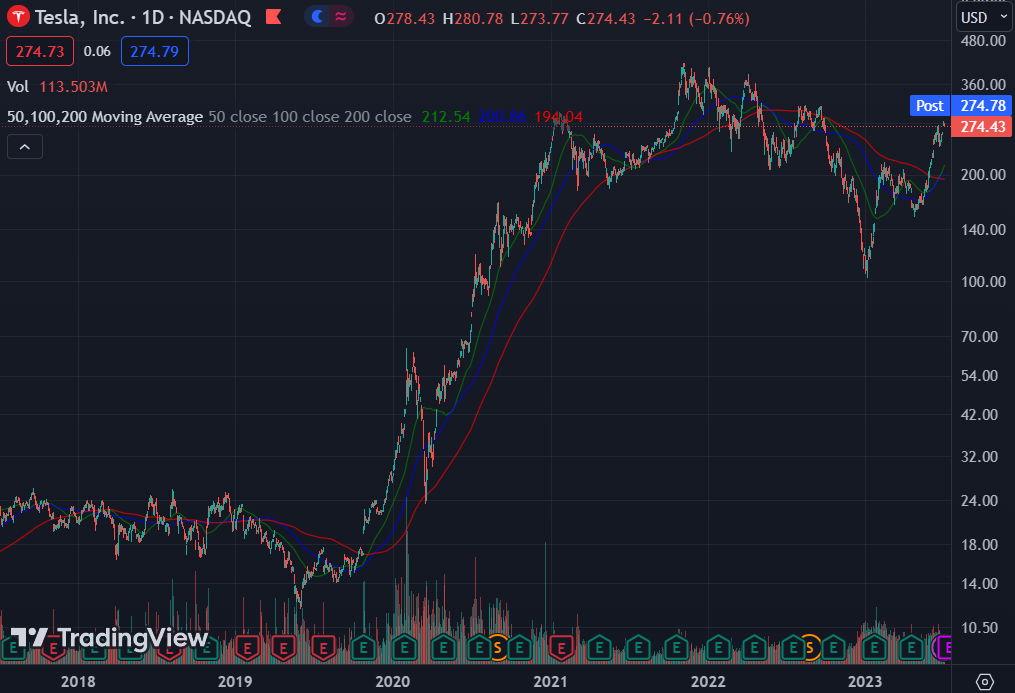Click the green earnings marker above the 2023 label
1015x693 pixels.
874,646
